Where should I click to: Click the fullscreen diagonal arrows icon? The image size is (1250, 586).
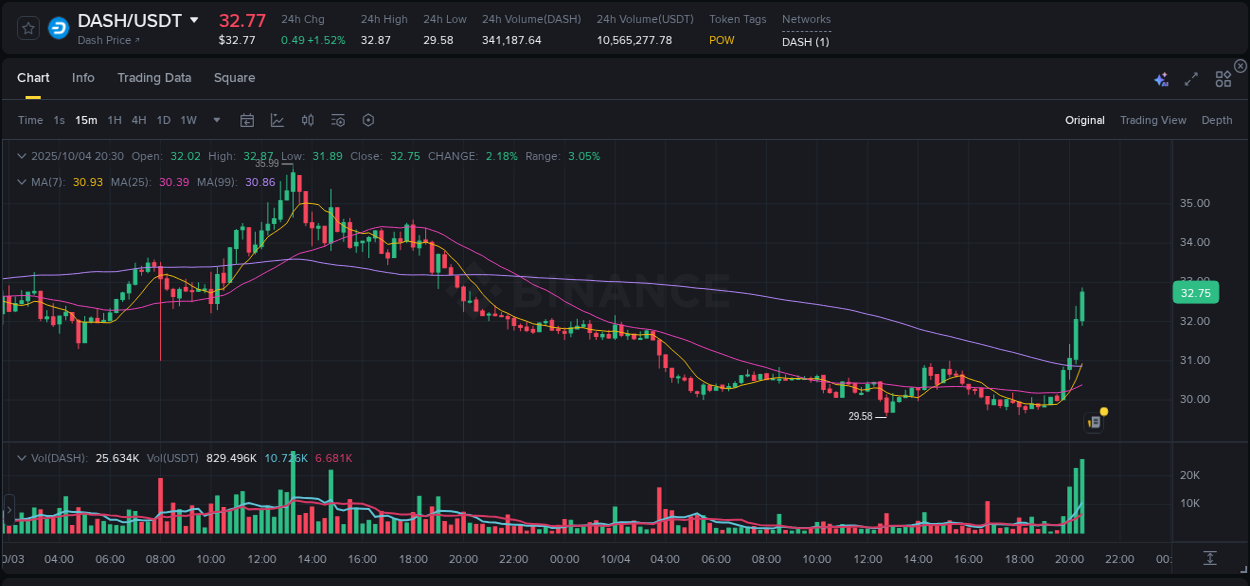coord(1190,77)
